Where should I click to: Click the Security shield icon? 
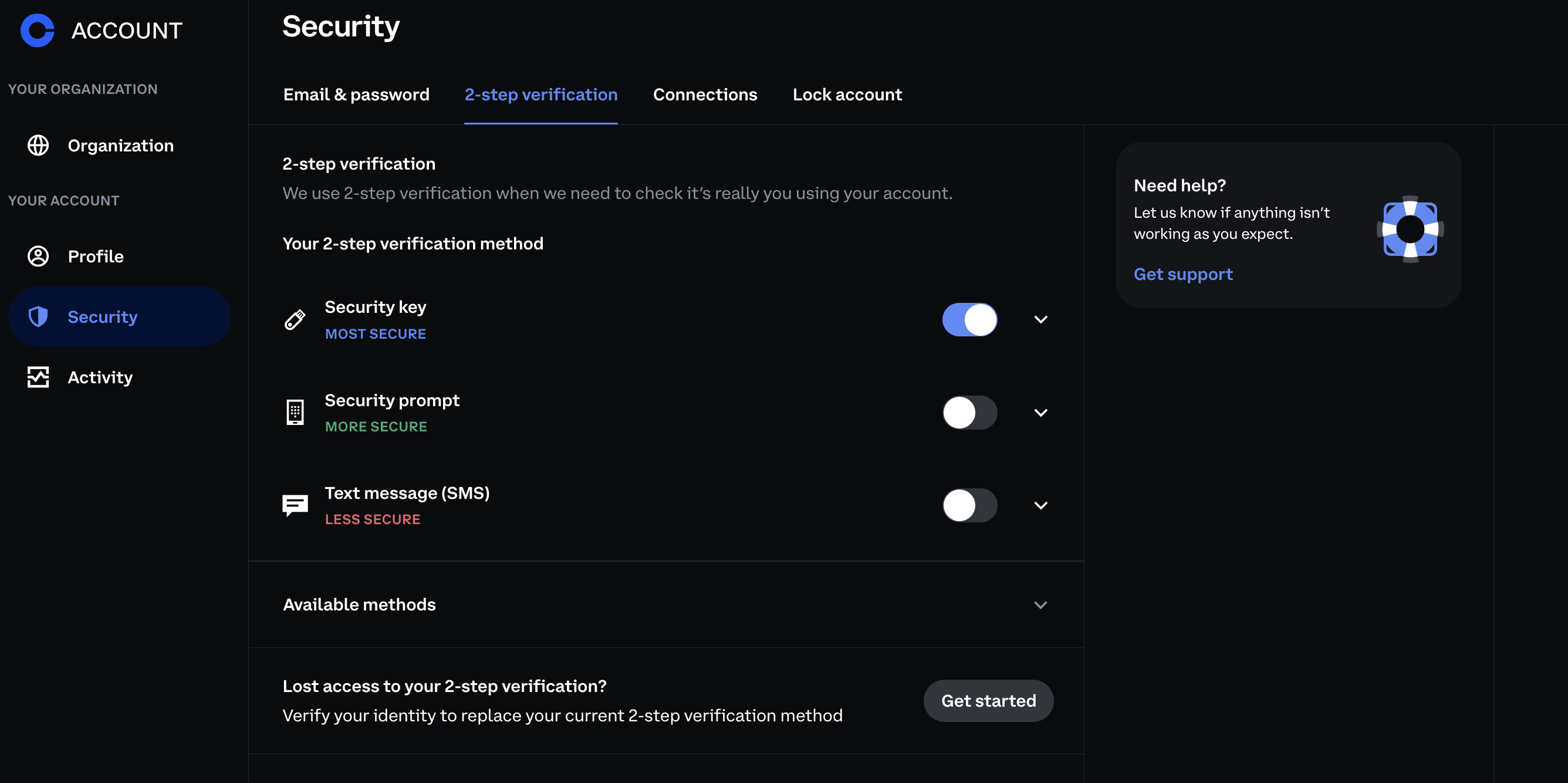click(38, 316)
